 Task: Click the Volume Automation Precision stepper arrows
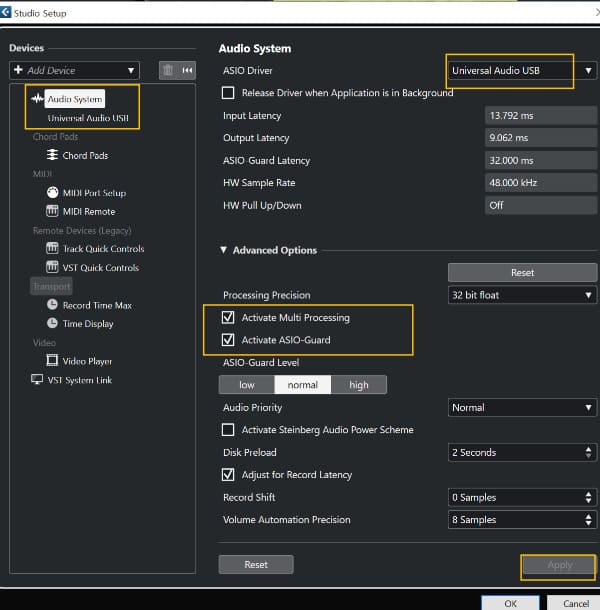(588, 520)
